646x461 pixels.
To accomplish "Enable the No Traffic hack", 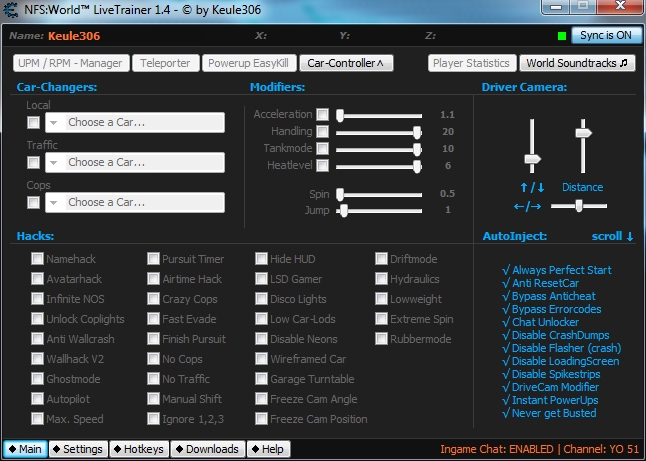I will pos(153,379).
